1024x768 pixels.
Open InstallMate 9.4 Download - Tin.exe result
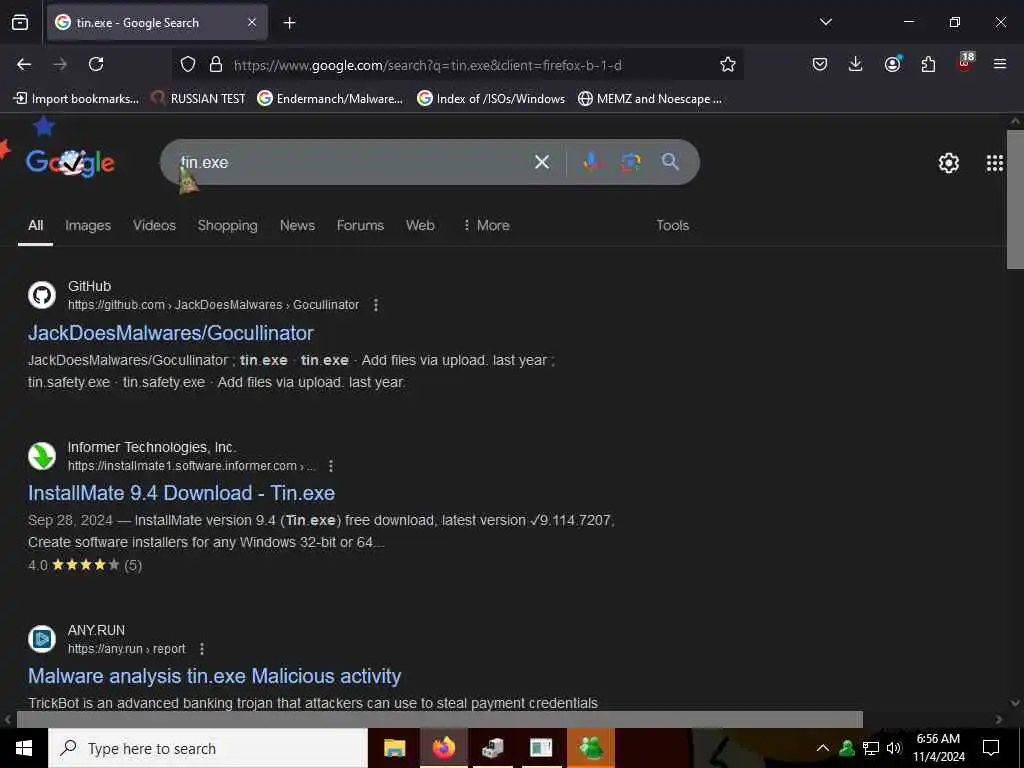pyautogui.click(x=182, y=493)
